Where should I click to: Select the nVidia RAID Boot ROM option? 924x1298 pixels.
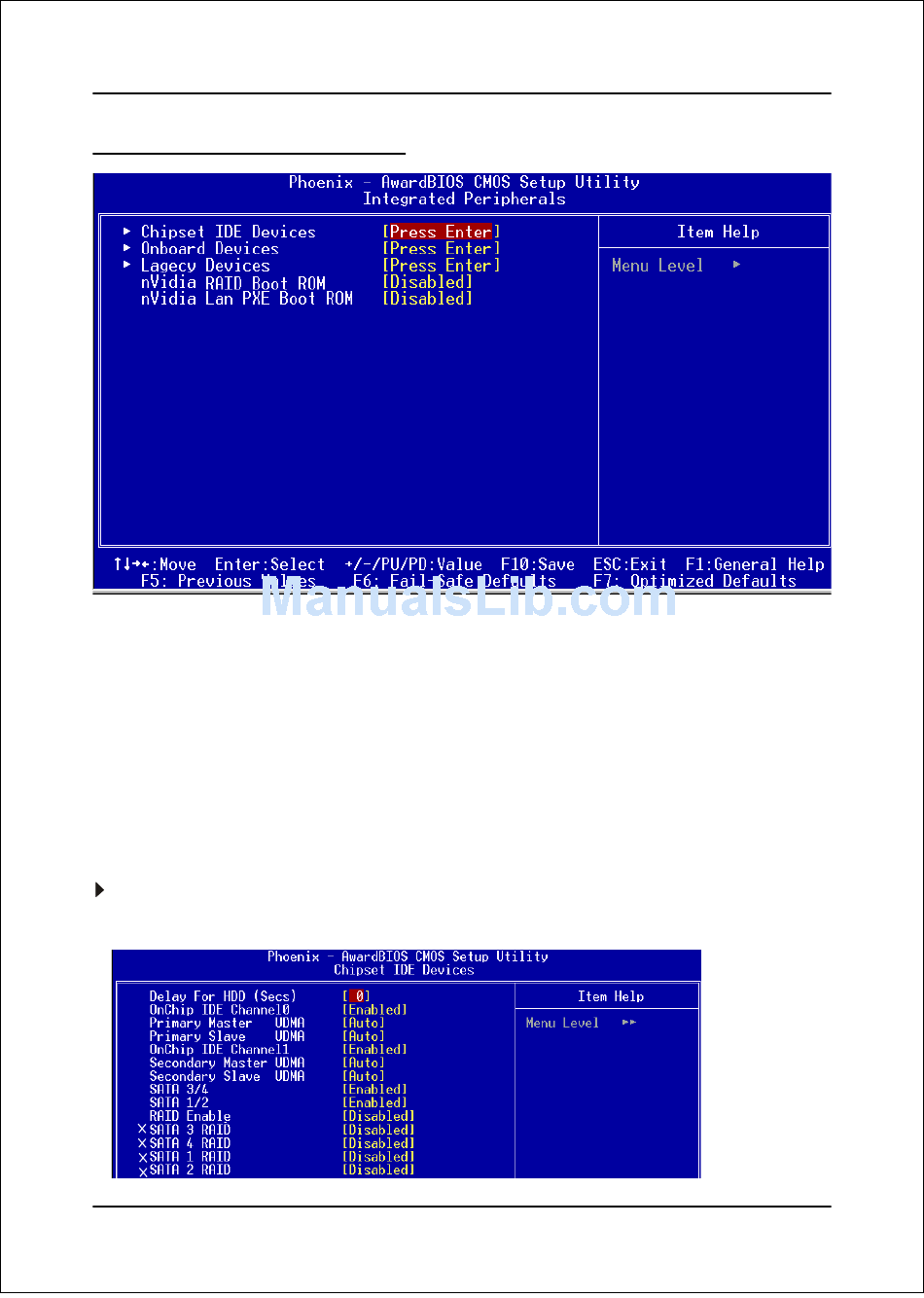tap(233, 282)
